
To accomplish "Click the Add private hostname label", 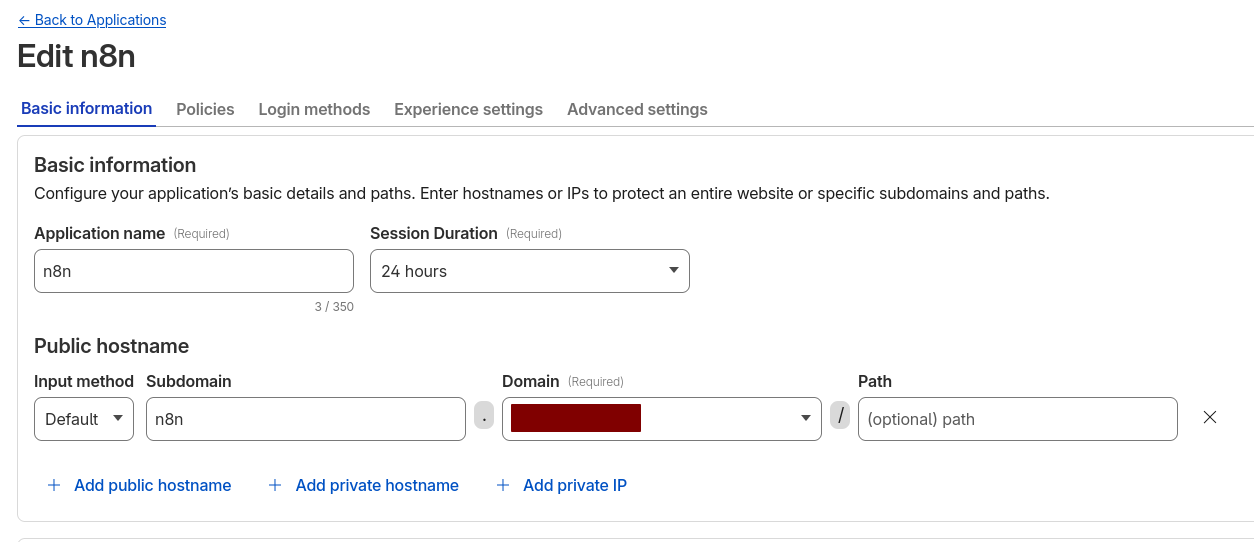I will click(x=377, y=486).
